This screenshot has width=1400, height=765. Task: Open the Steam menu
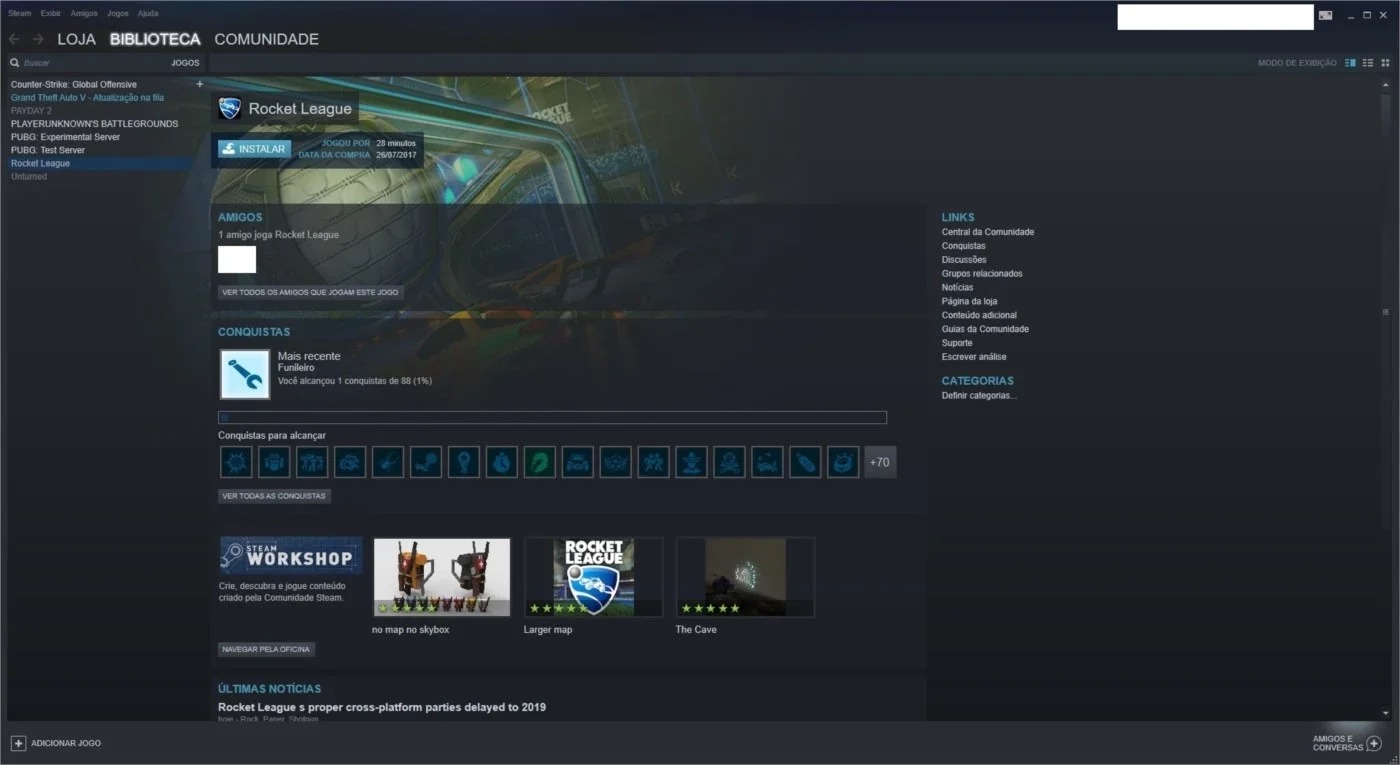[19, 14]
